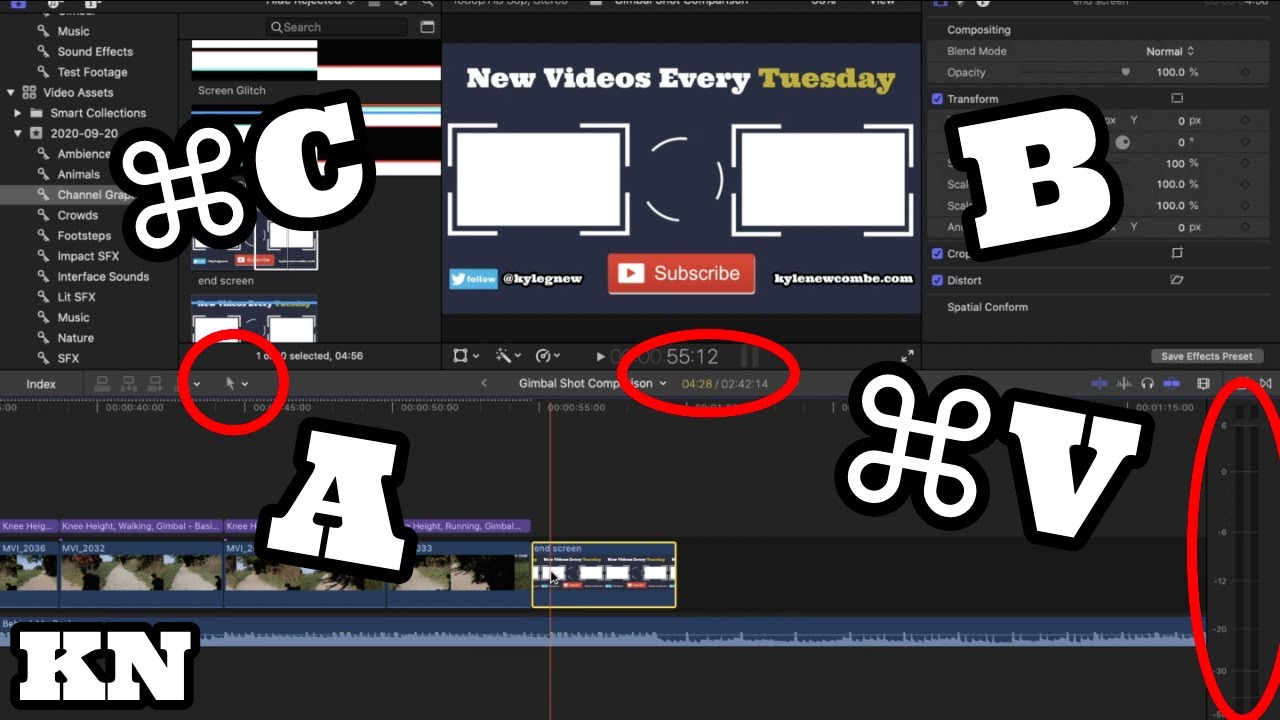The width and height of the screenshot is (1280, 720).
Task: Click the Knee Height, Walking, Gimbal keyword bar
Action: coord(141,526)
